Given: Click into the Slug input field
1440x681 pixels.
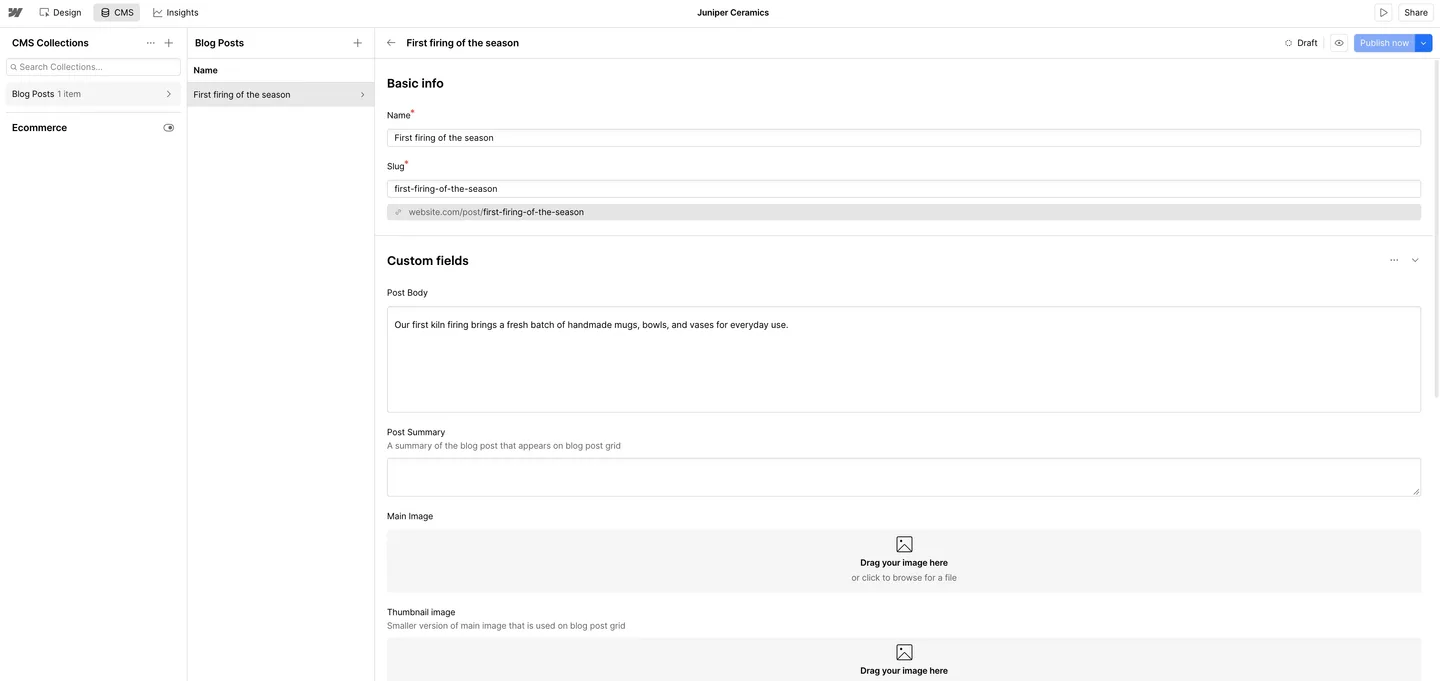Looking at the screenshot, I should pos(903,189).
